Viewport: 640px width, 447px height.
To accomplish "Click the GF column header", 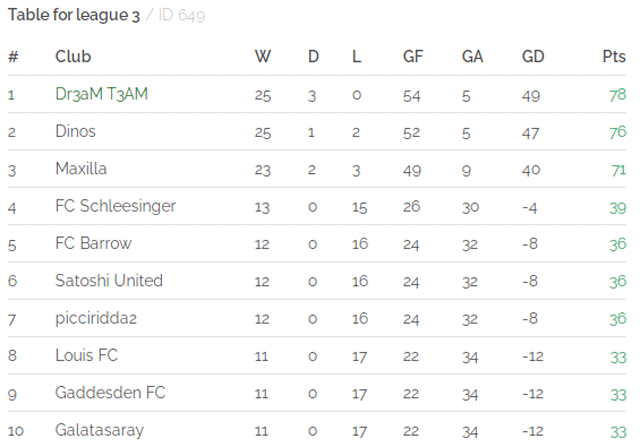I will pos(413,56).
